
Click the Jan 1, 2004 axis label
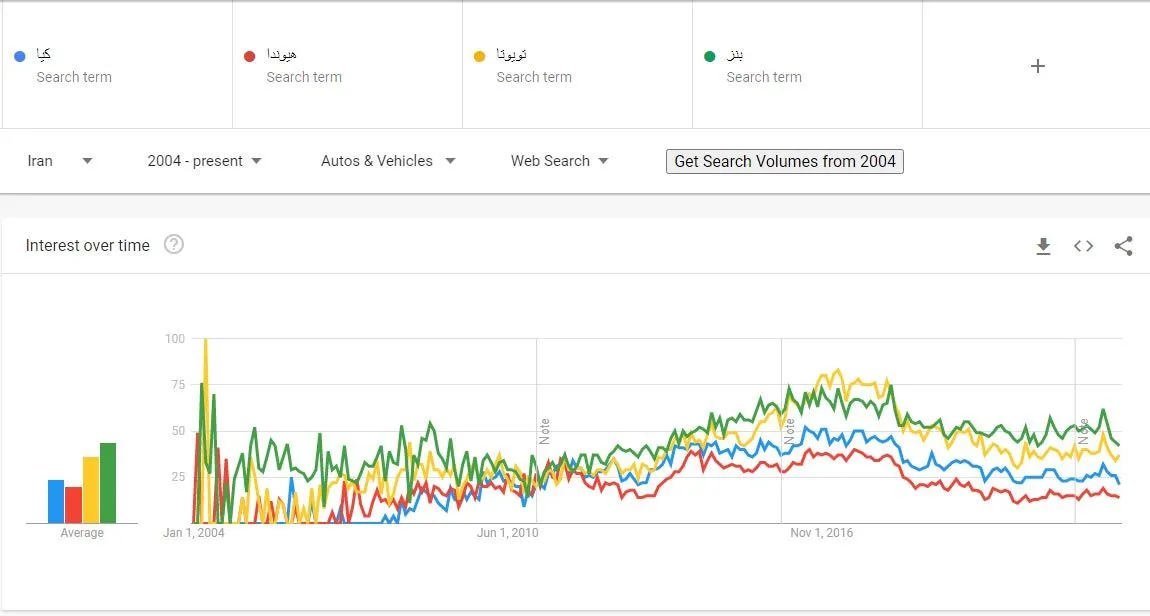pyautogui.click(x=194, y=533)
